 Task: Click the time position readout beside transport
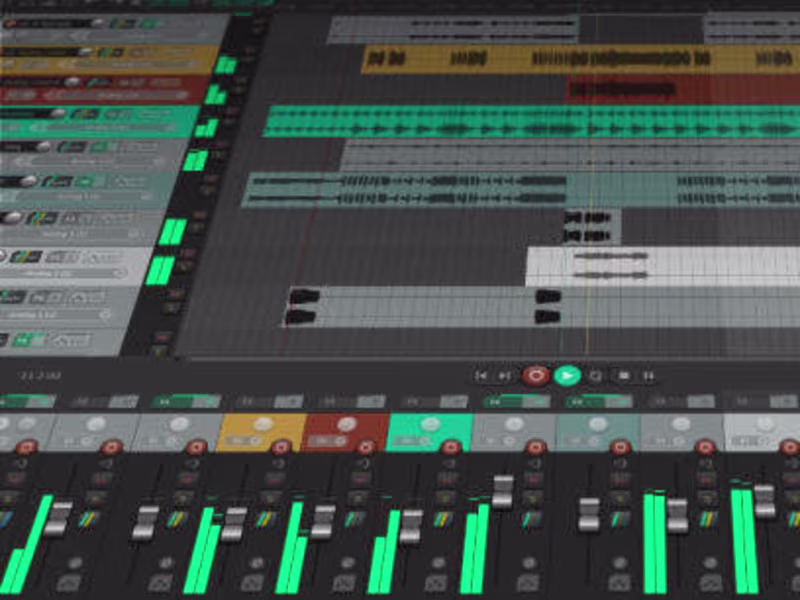(x=40, y=376)
